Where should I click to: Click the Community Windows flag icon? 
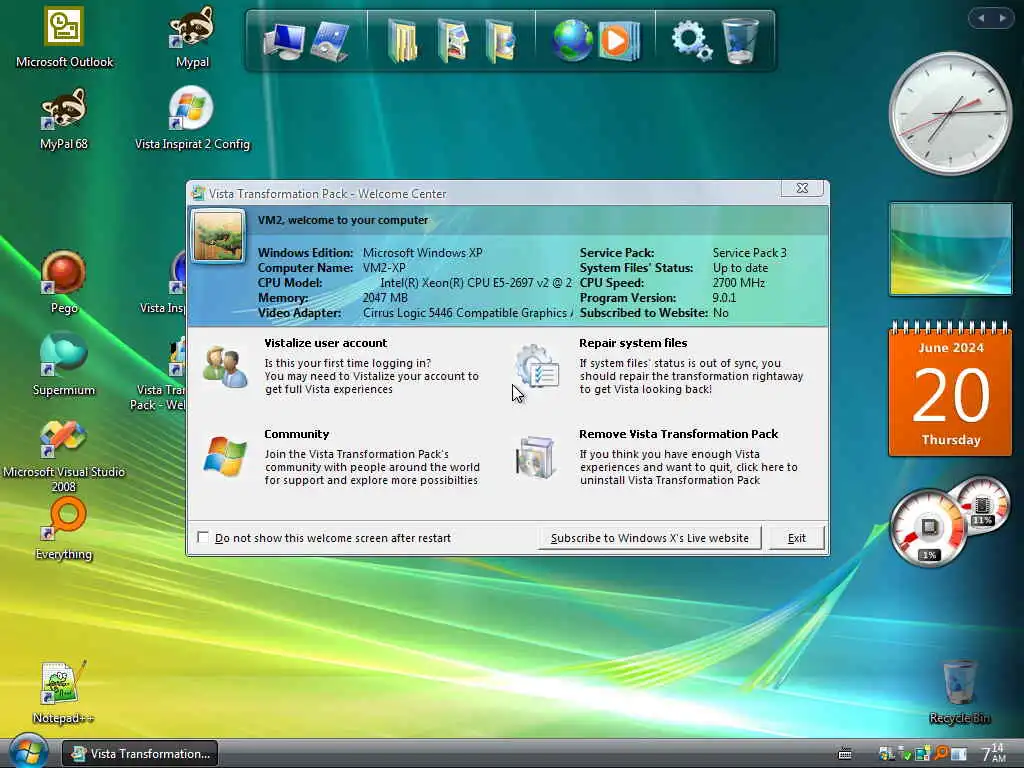(225, 457)
